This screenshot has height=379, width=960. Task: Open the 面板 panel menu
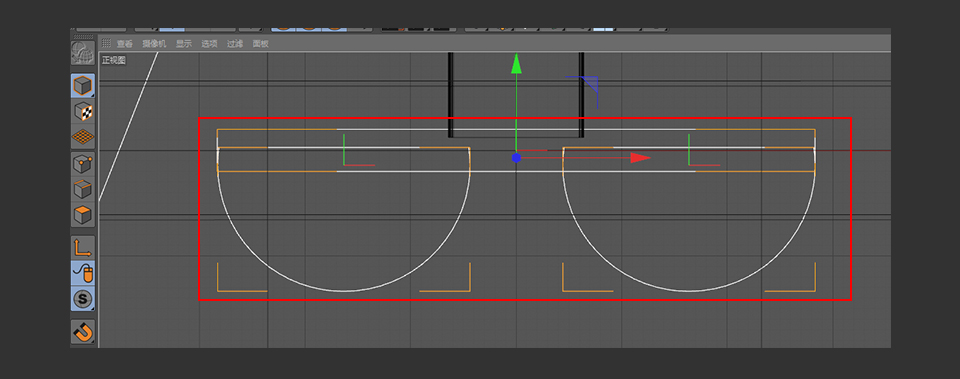point(261,43)
